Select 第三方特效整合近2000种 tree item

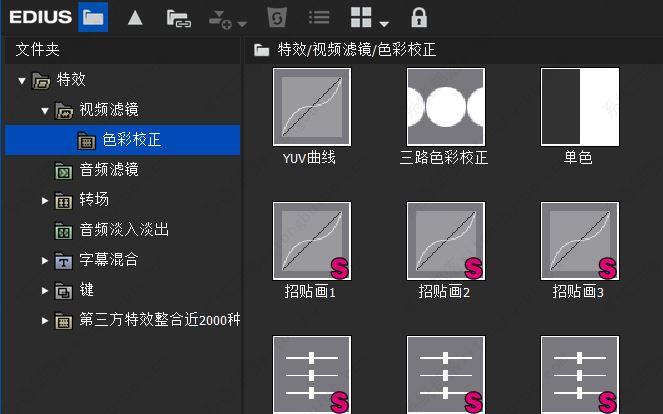(159, 320)
